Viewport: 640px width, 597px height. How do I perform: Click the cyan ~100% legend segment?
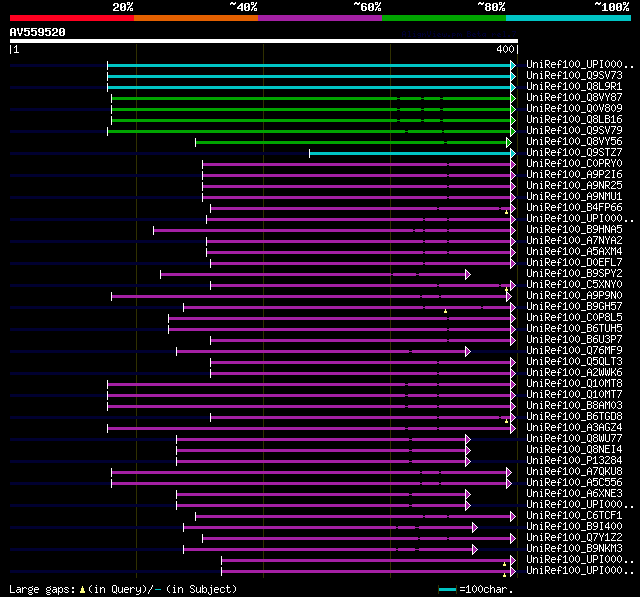coord(569,18)
